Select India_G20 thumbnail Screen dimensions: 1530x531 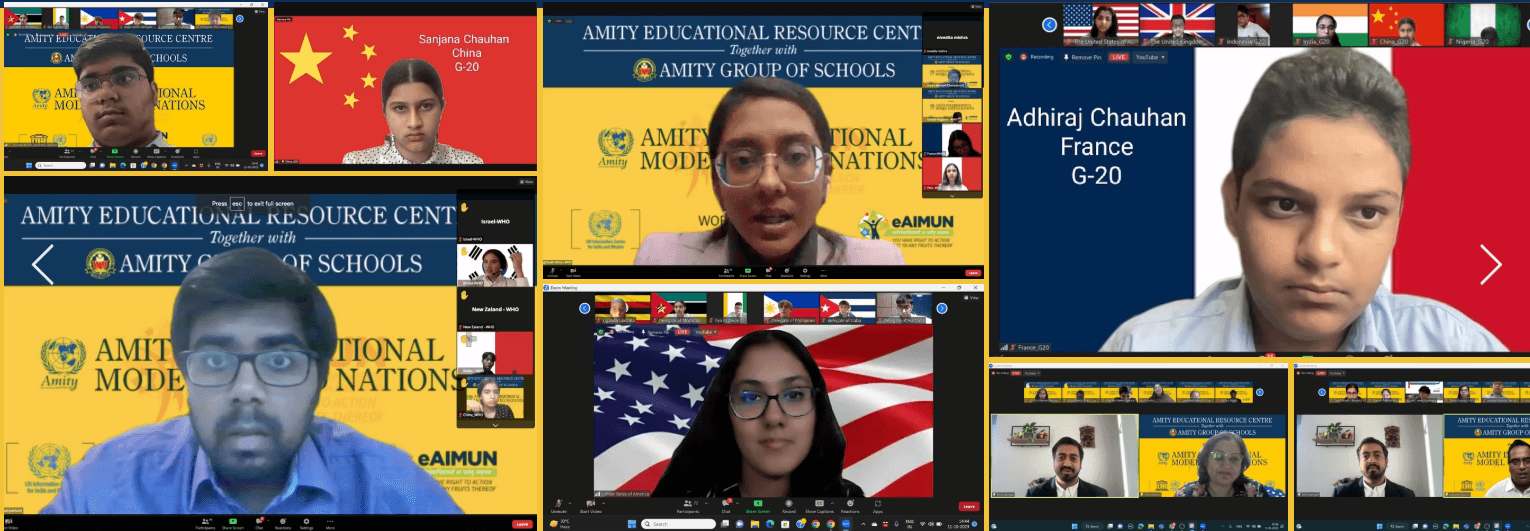coord(1330,25)
